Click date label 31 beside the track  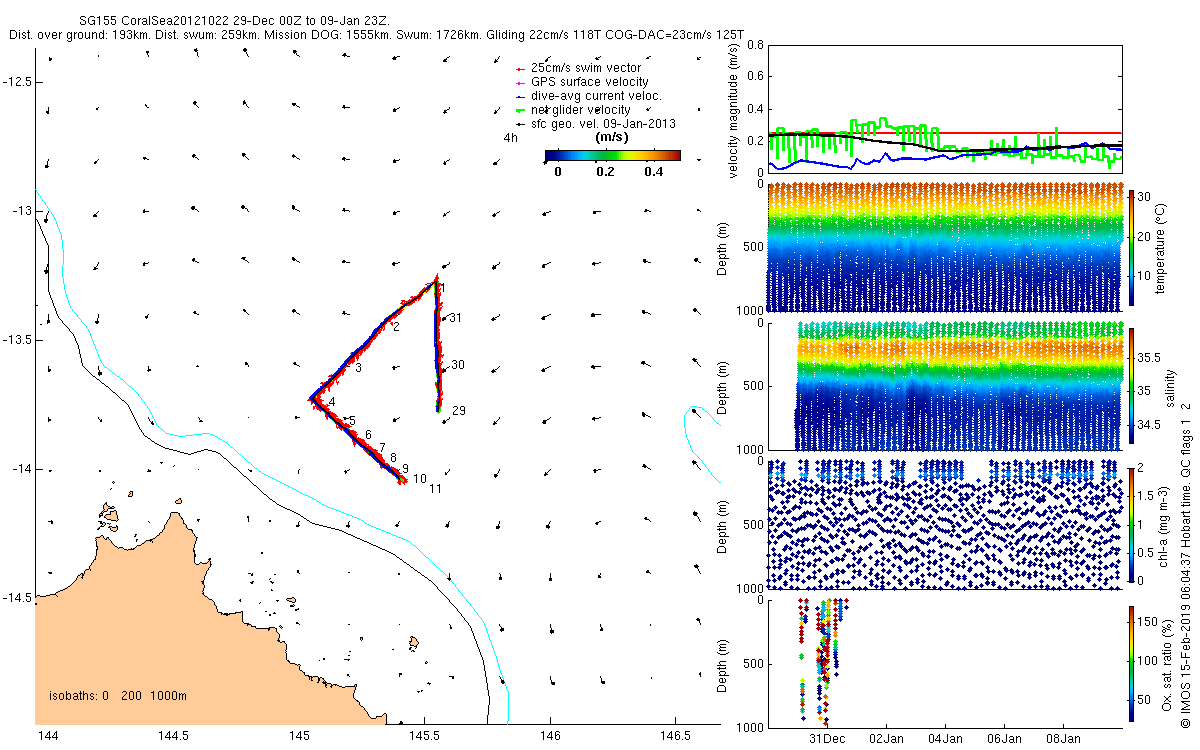coord(456,318)
